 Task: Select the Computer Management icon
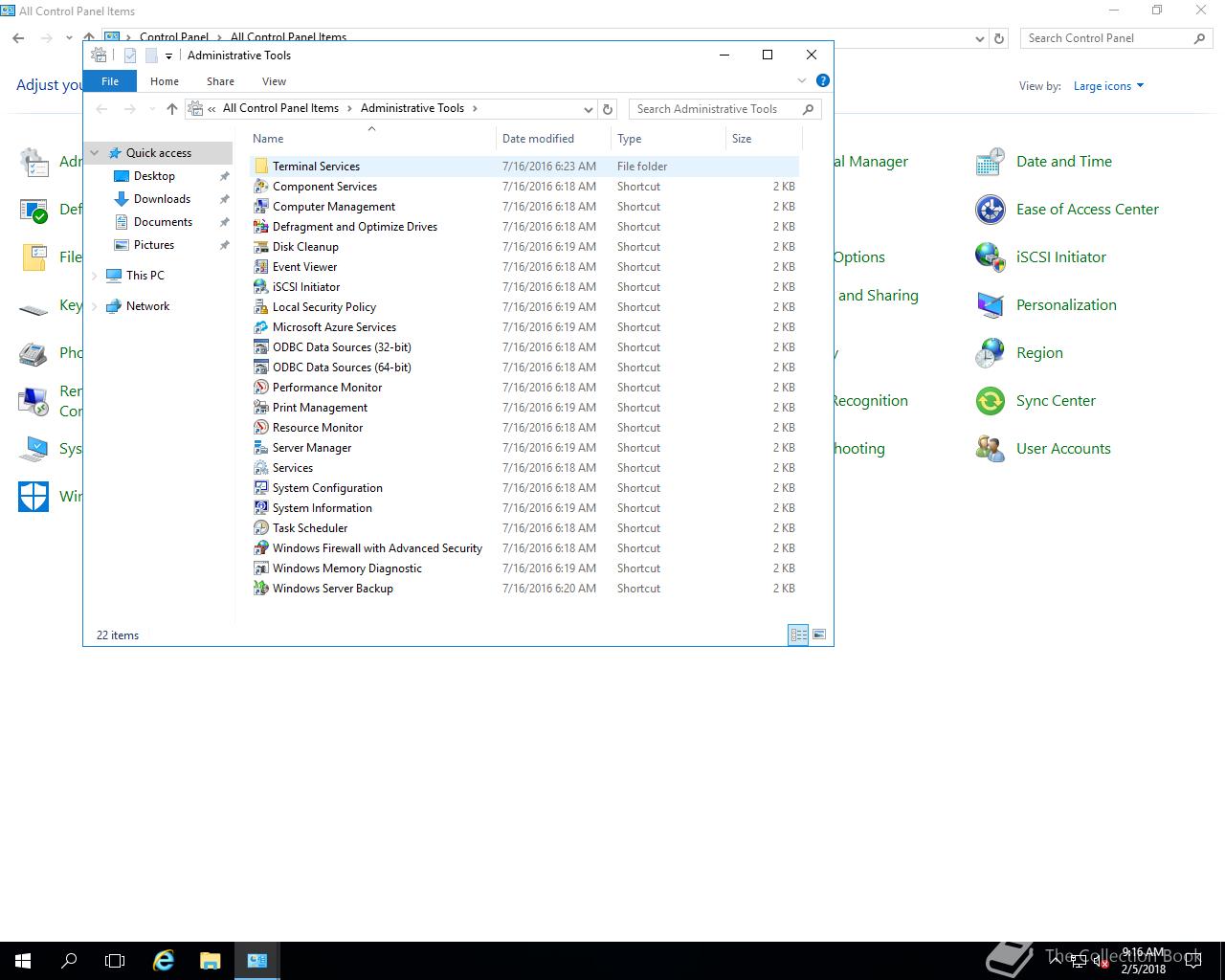pyautogui.click(x=260, y=207)
